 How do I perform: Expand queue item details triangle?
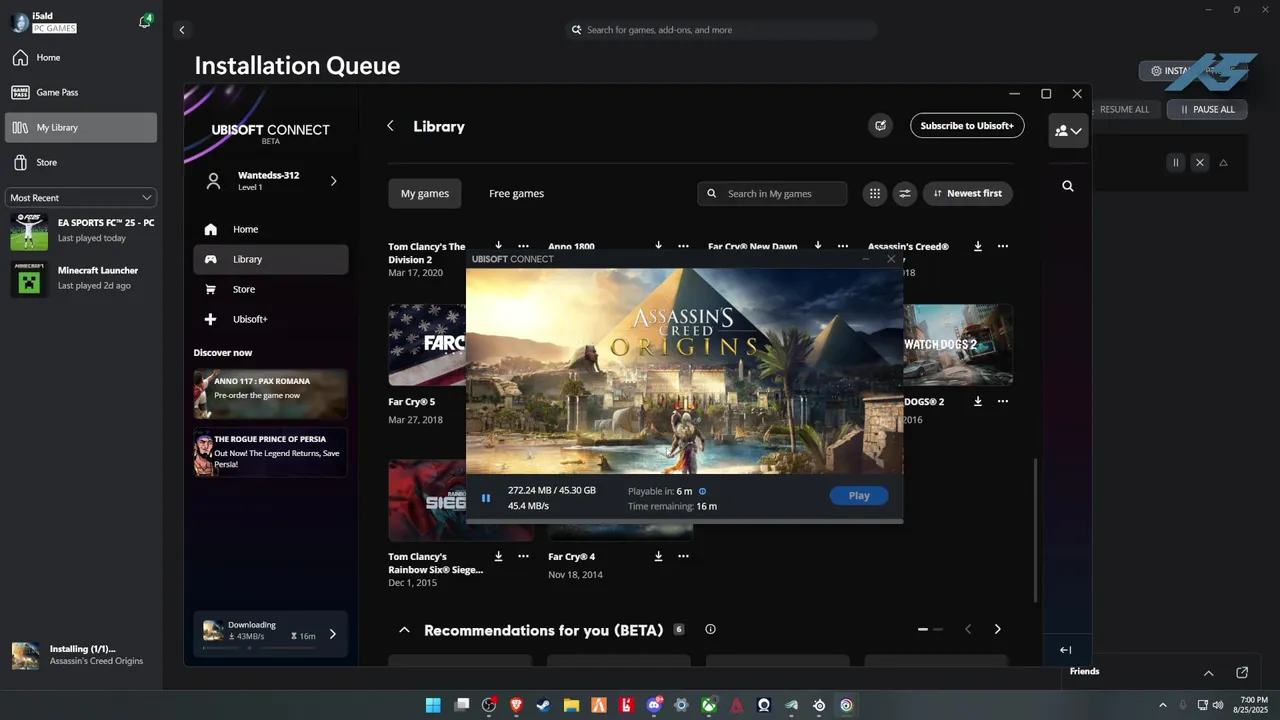click(1223, 162)
